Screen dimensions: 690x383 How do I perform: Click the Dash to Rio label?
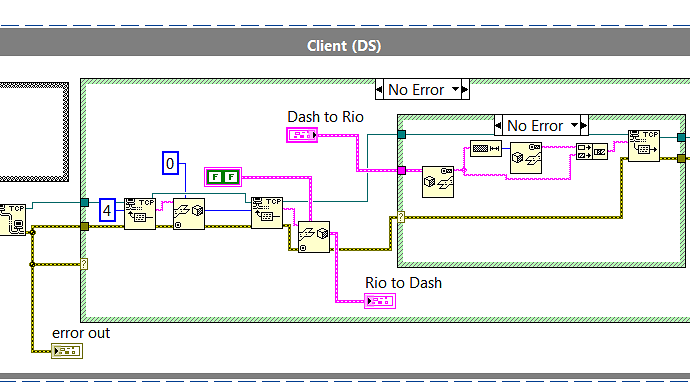[325, 117]
